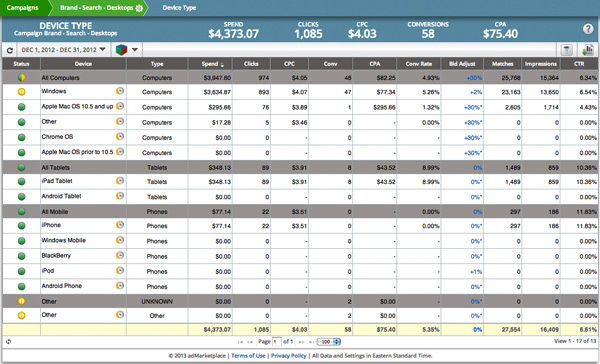Jump to the first page in pager
This screenshot has height=364, width=600.
point(240,342)
